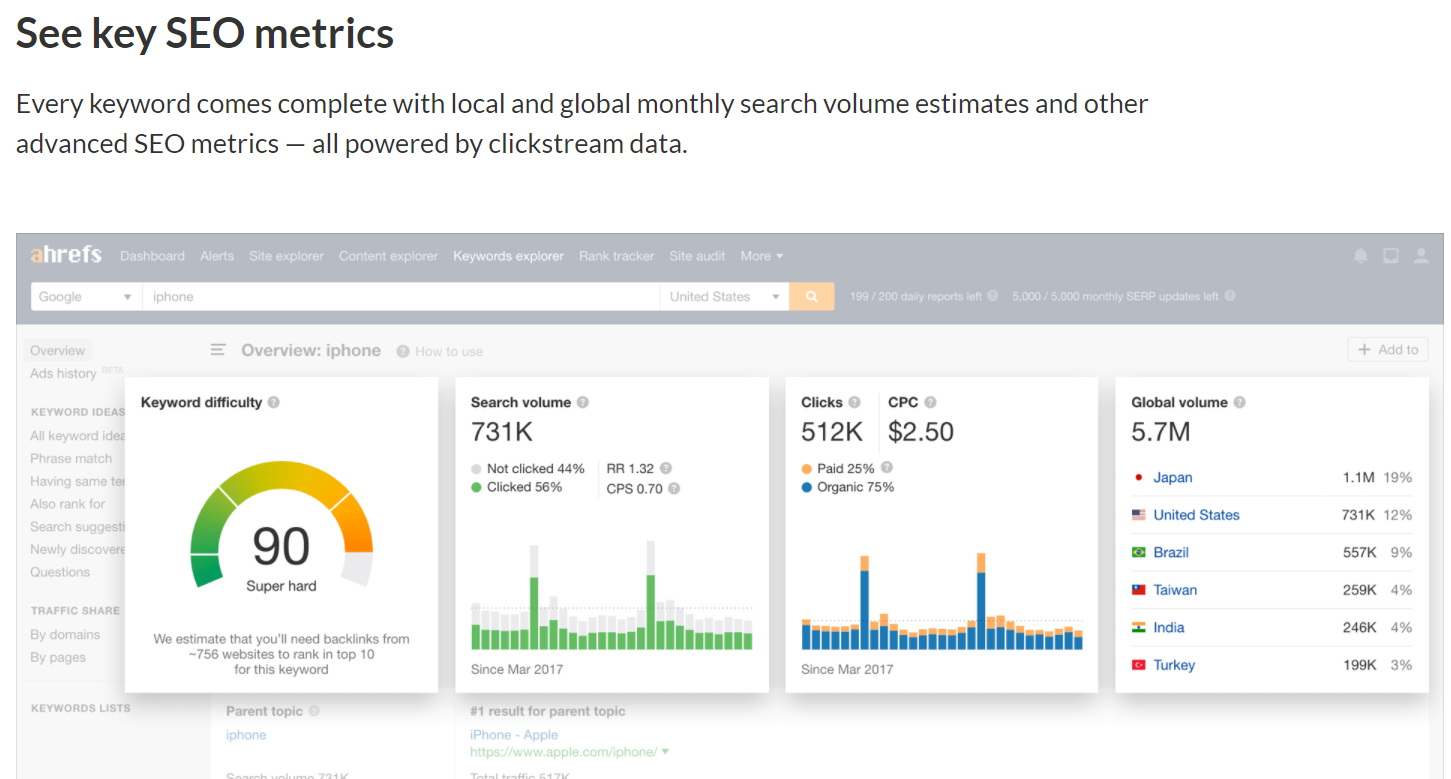Click help icon next to monthly SERP updates

[x=1230, y=296]
